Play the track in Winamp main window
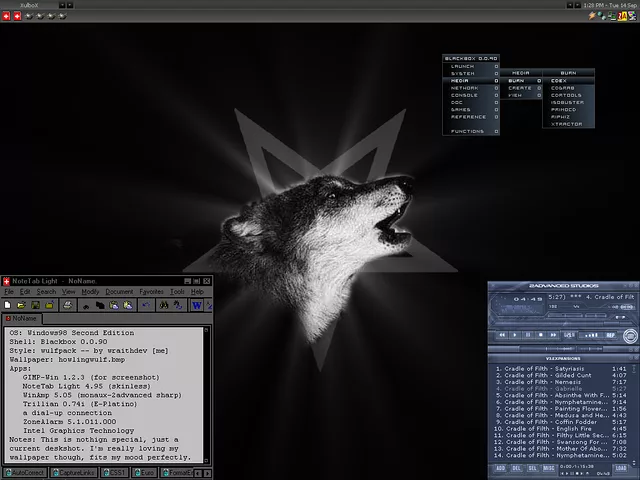This screenshot has width=640, height=480. [515, 335]
